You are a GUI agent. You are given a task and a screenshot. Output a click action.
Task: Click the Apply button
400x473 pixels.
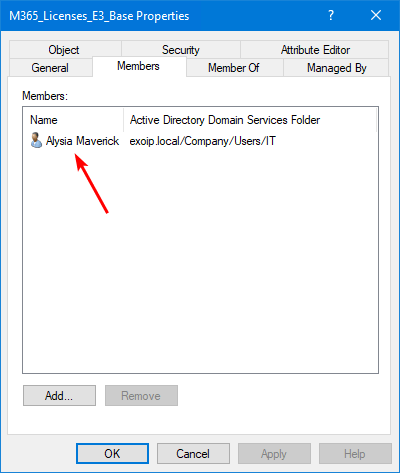click(x=274, y=453)
